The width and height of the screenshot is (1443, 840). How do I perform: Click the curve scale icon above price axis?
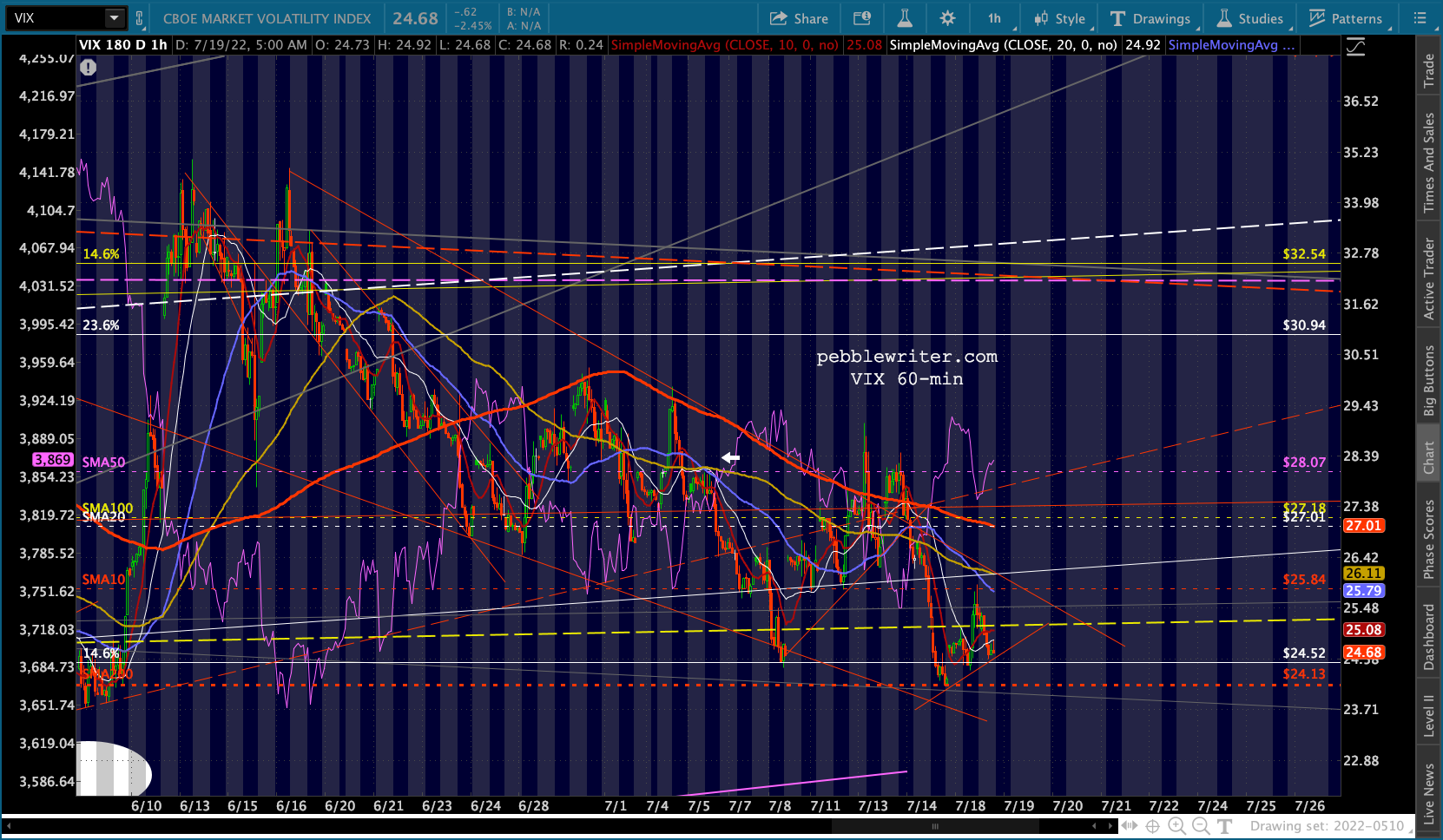[x=1354, y=47]
